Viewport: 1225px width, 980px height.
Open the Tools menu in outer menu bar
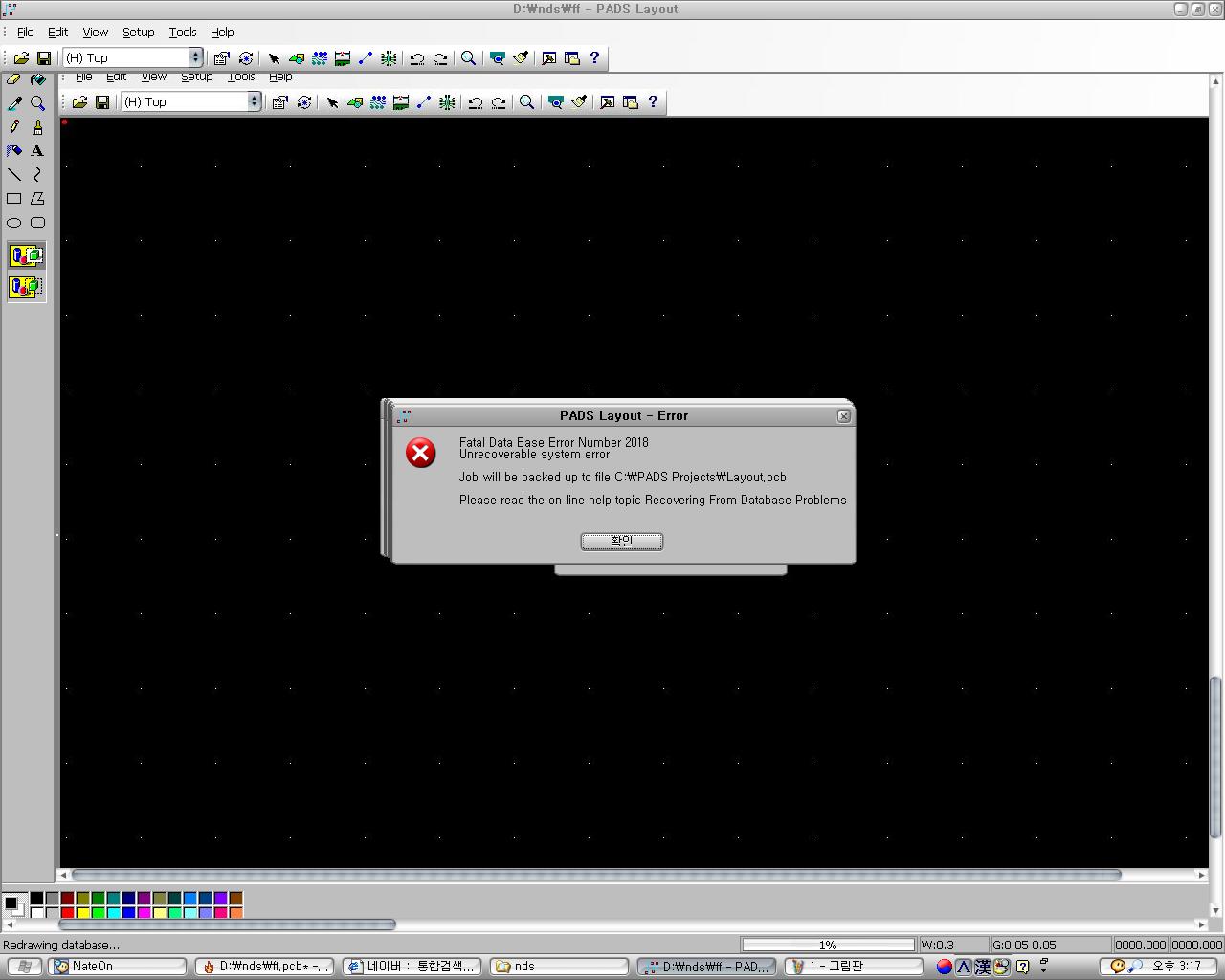click(182, 32)
